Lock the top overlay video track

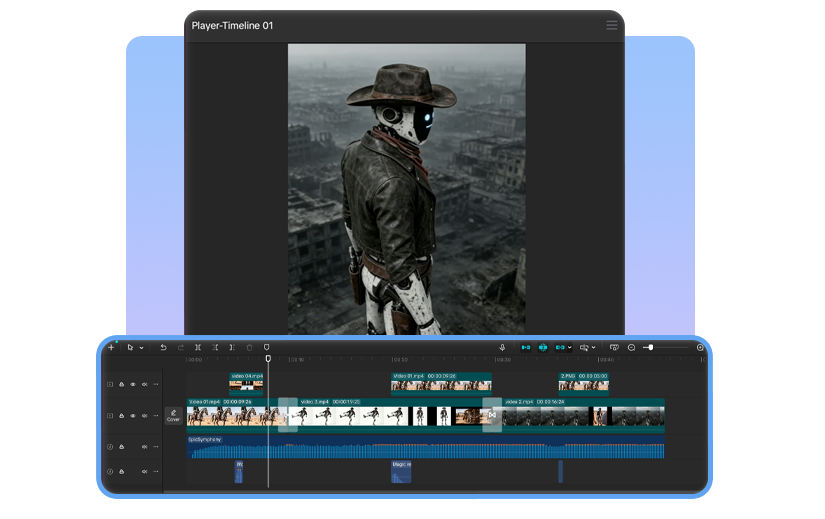[x=122, y=384]
